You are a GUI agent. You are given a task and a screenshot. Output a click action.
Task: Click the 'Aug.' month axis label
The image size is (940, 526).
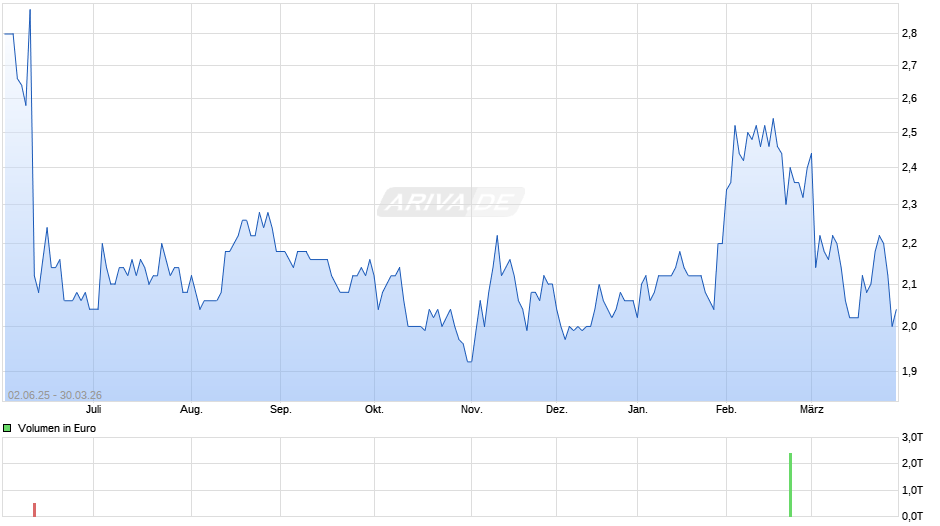coord(191,410)
